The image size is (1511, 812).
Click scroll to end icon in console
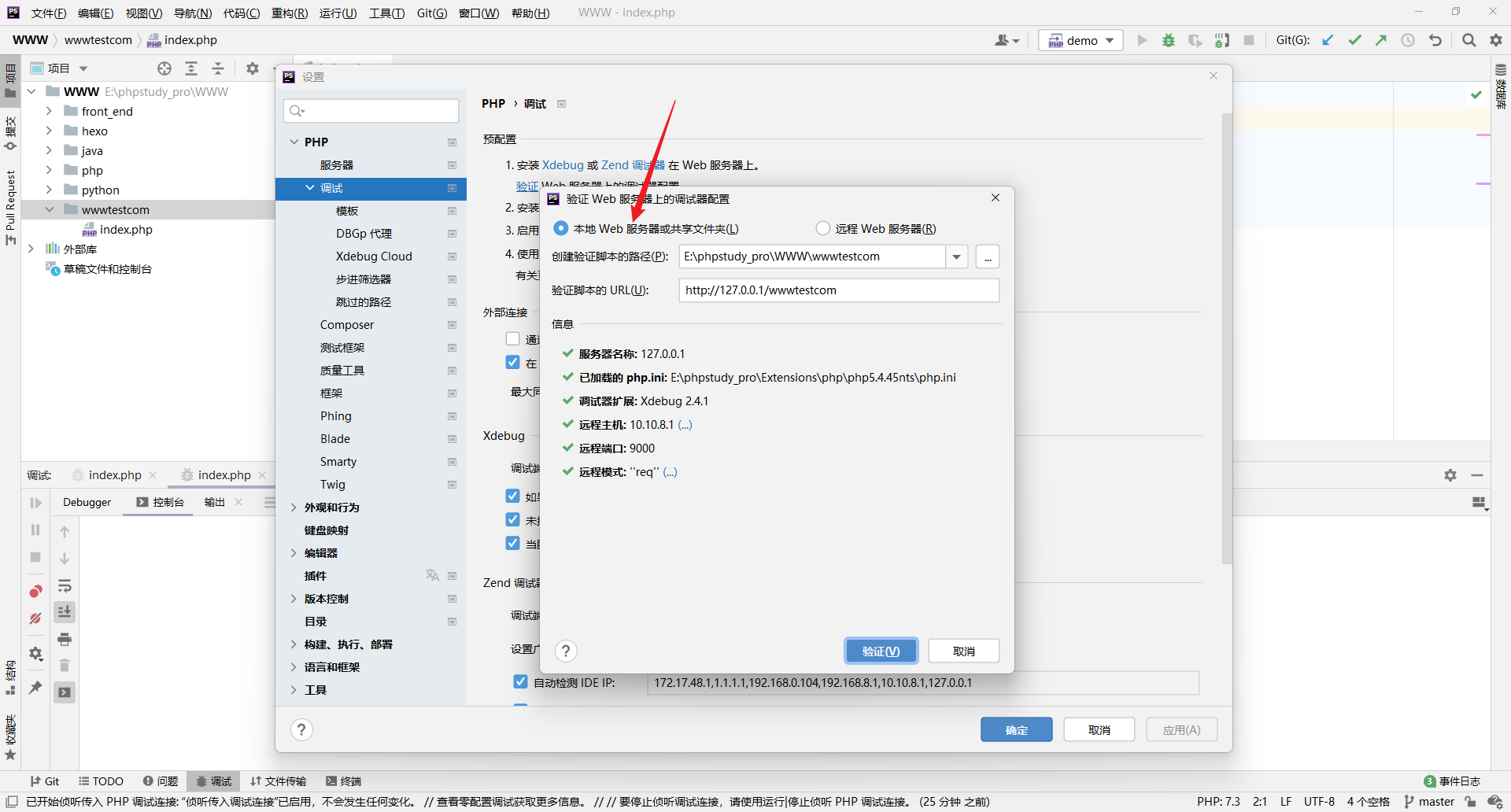pyautogui.click(x=65, y=611)
